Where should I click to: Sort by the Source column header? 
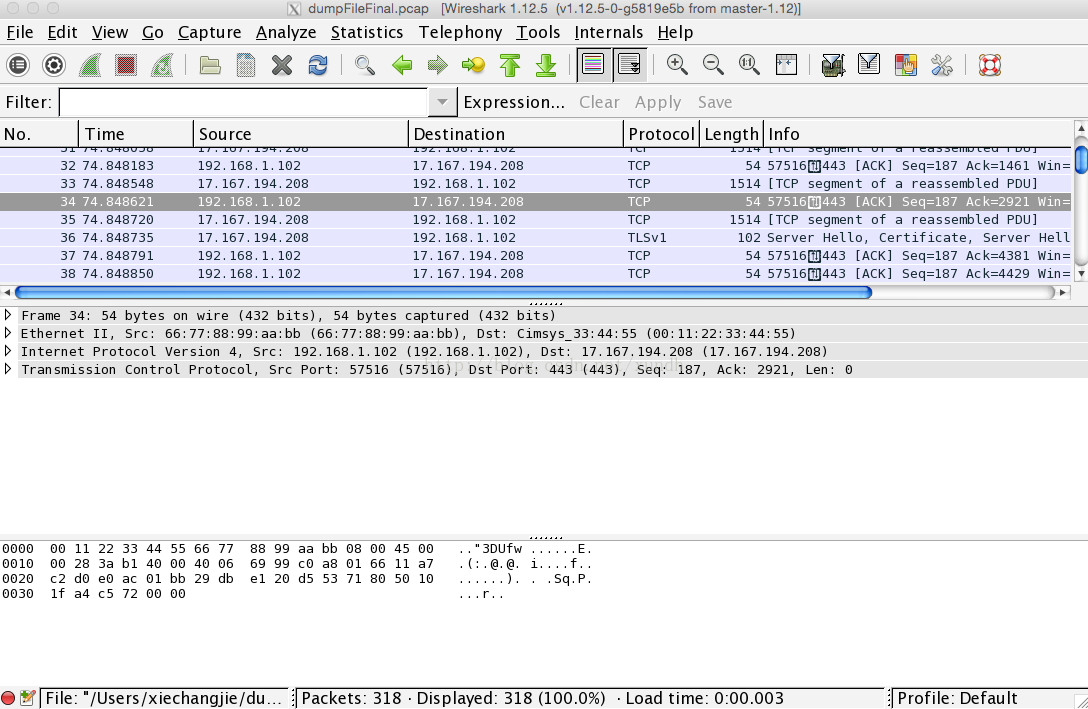pos(300,134)
